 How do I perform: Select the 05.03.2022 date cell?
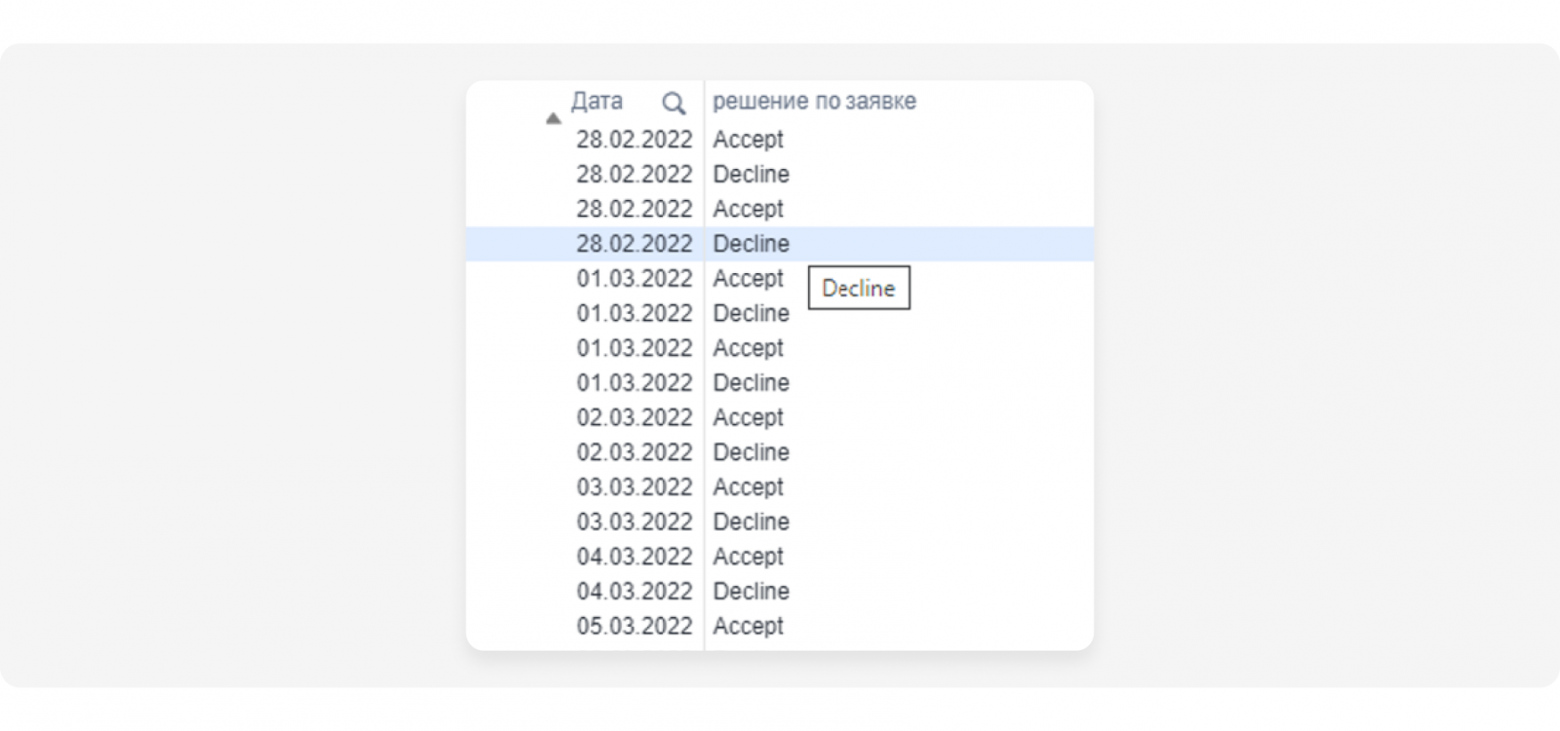pyautogui.click(x=634, y=626)
